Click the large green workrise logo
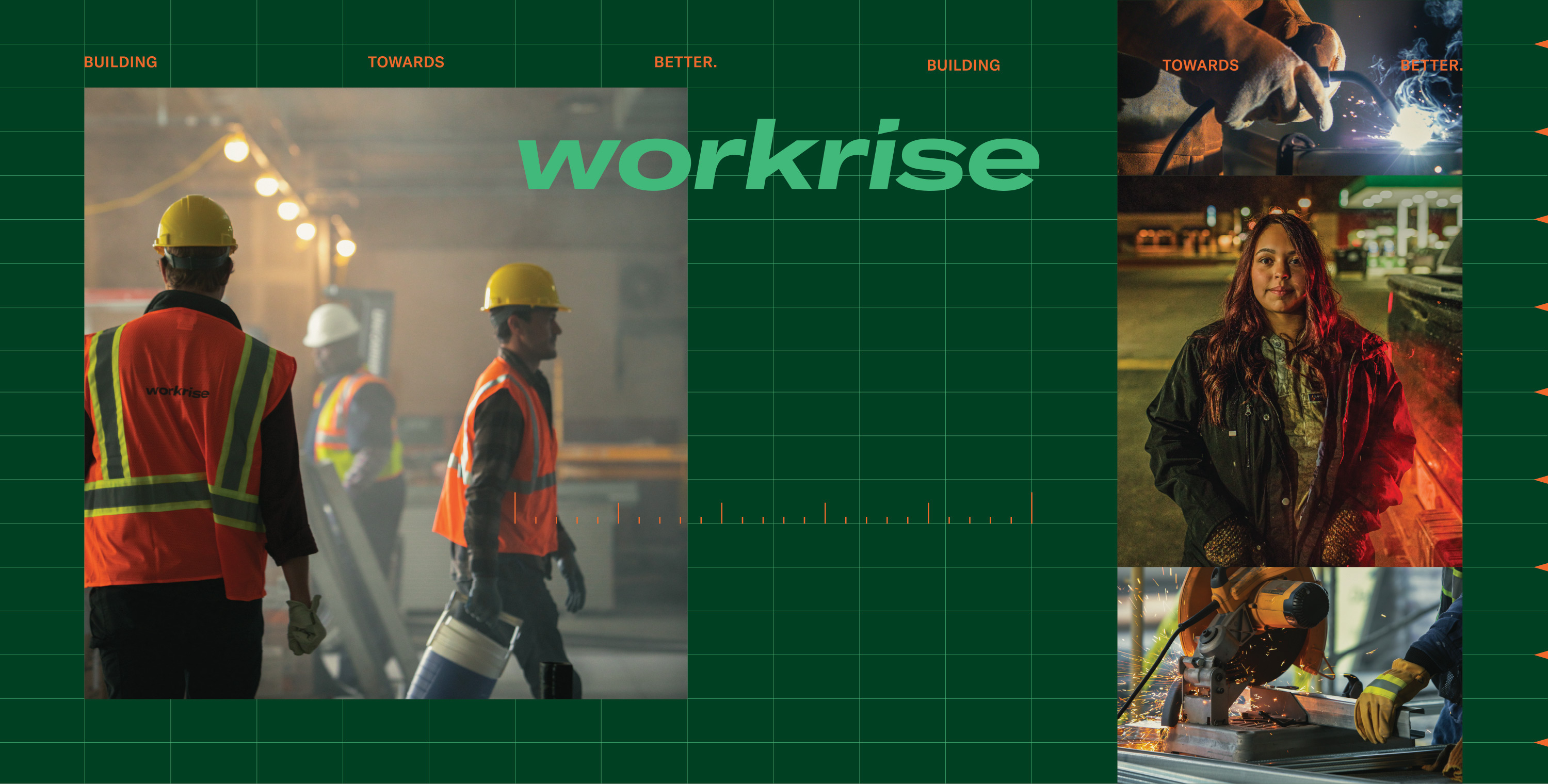The width and height of the screenshot is (1548, 784). point(779,155)
